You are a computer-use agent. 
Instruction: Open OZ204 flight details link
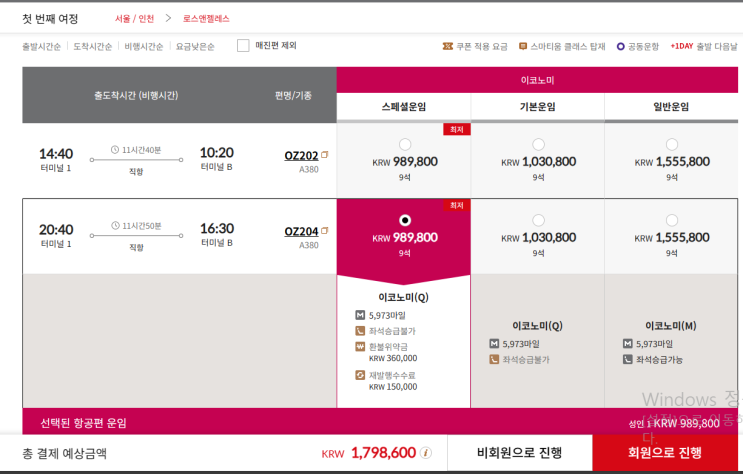[301, 231]
